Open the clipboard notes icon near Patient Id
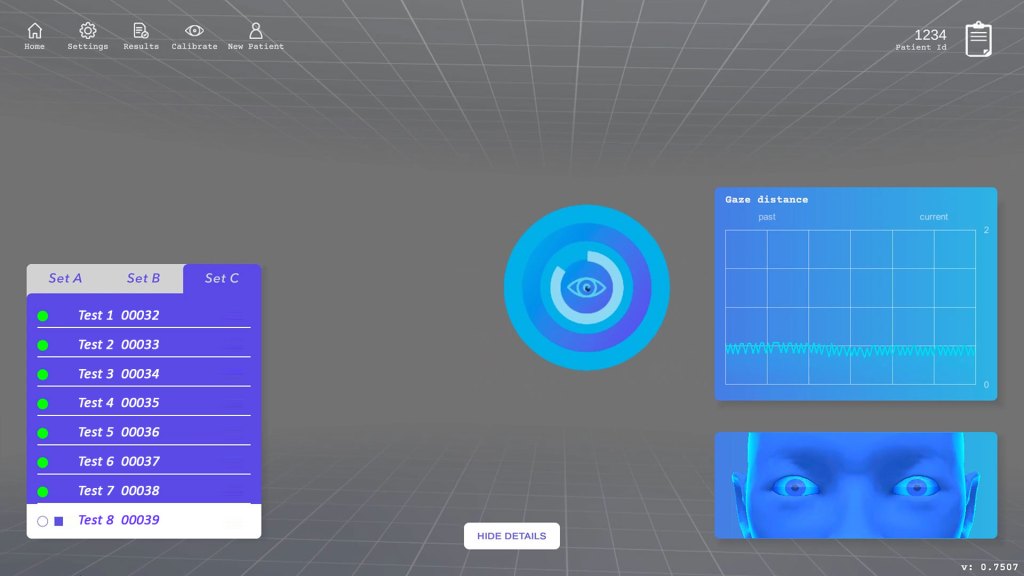Screen dimensions: 1024x576 tap(978, 39)
